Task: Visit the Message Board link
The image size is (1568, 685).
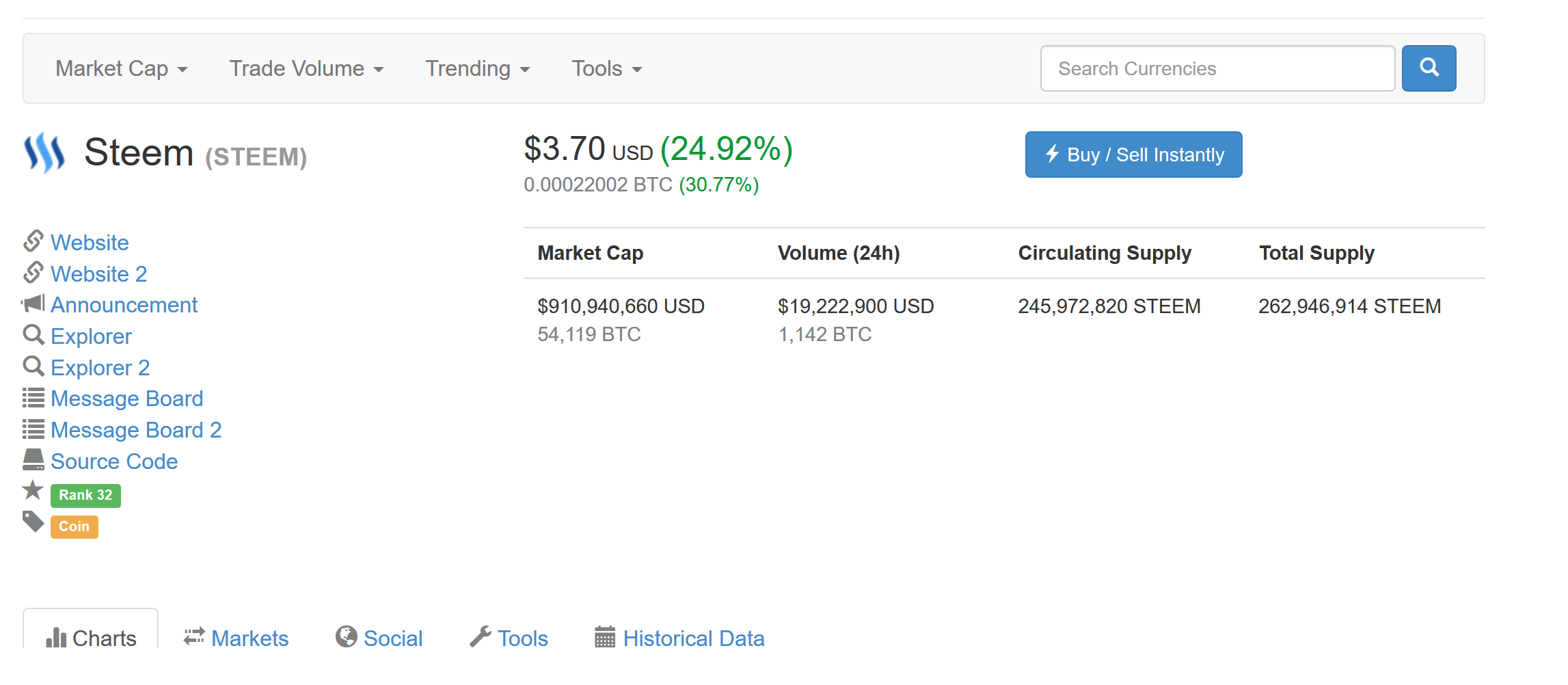Action: 126,399
